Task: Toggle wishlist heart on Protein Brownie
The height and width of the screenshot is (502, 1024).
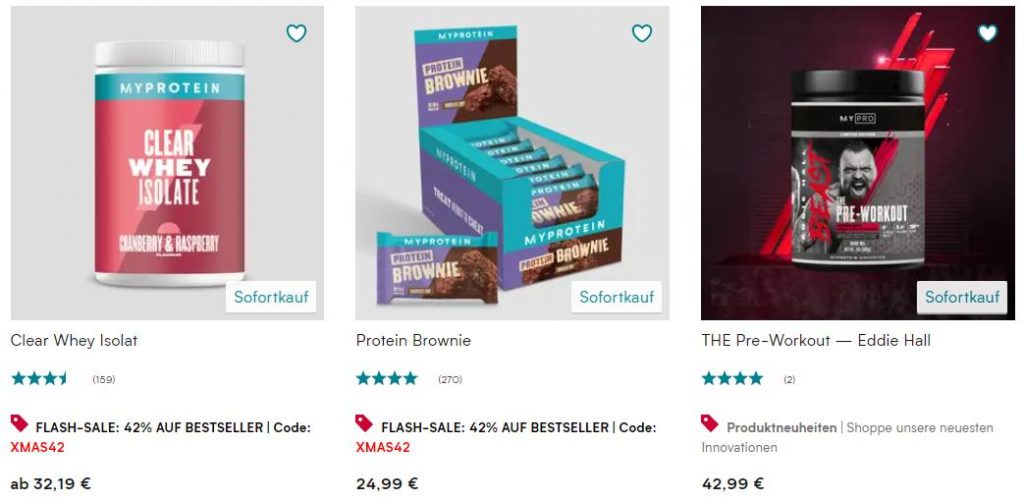Action: 642,33
